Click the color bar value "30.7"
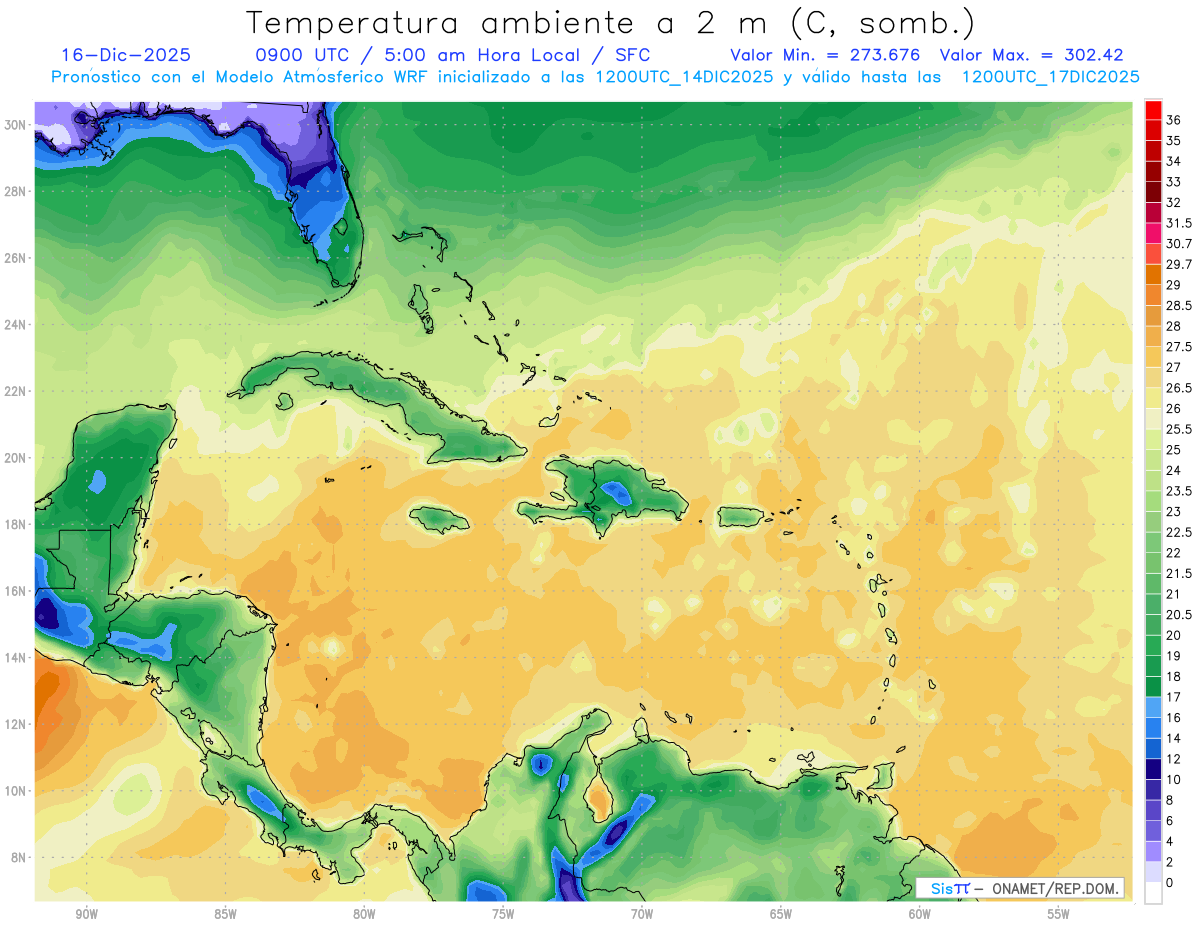1200x927 pixels. click(x=1179, y=244)
